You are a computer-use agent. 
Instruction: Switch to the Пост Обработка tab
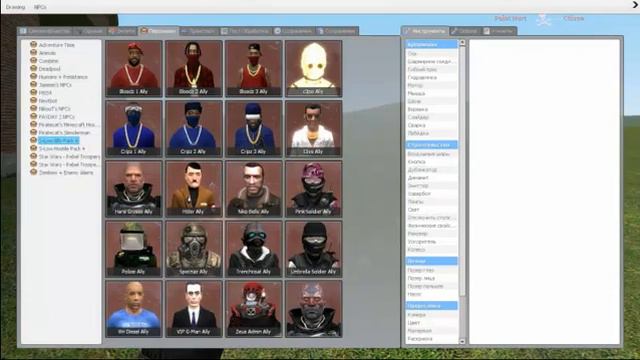245,31
